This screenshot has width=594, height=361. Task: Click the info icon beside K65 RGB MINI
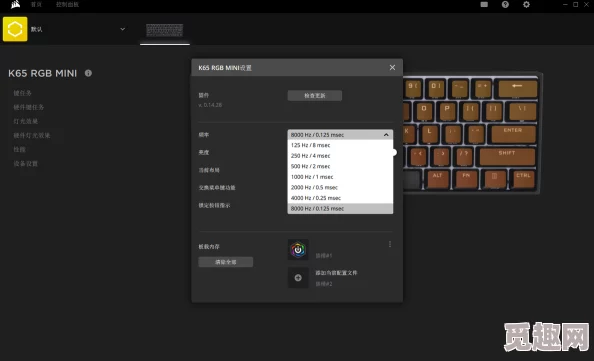88,73
